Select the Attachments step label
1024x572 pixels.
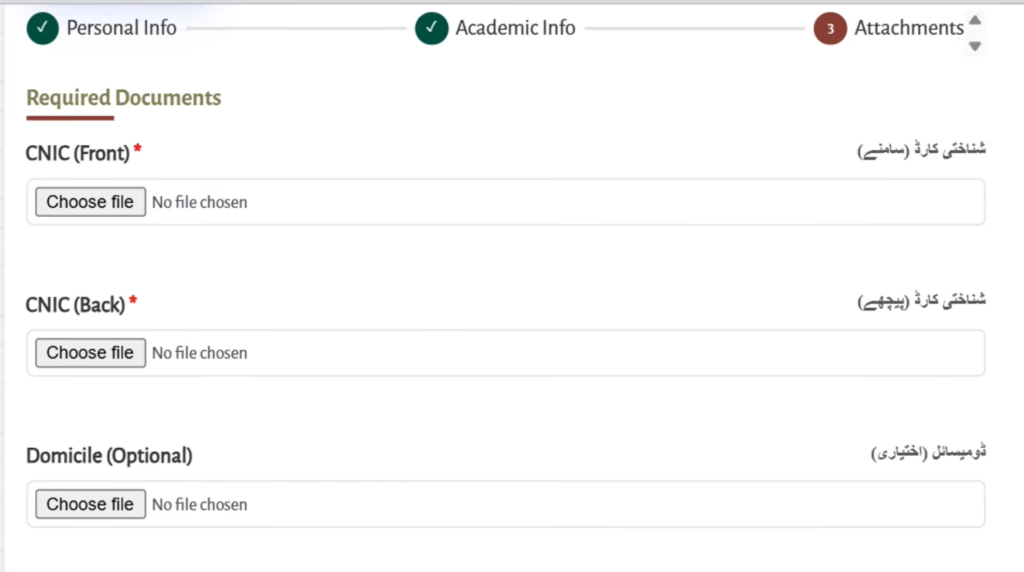(x=908, y=28)
